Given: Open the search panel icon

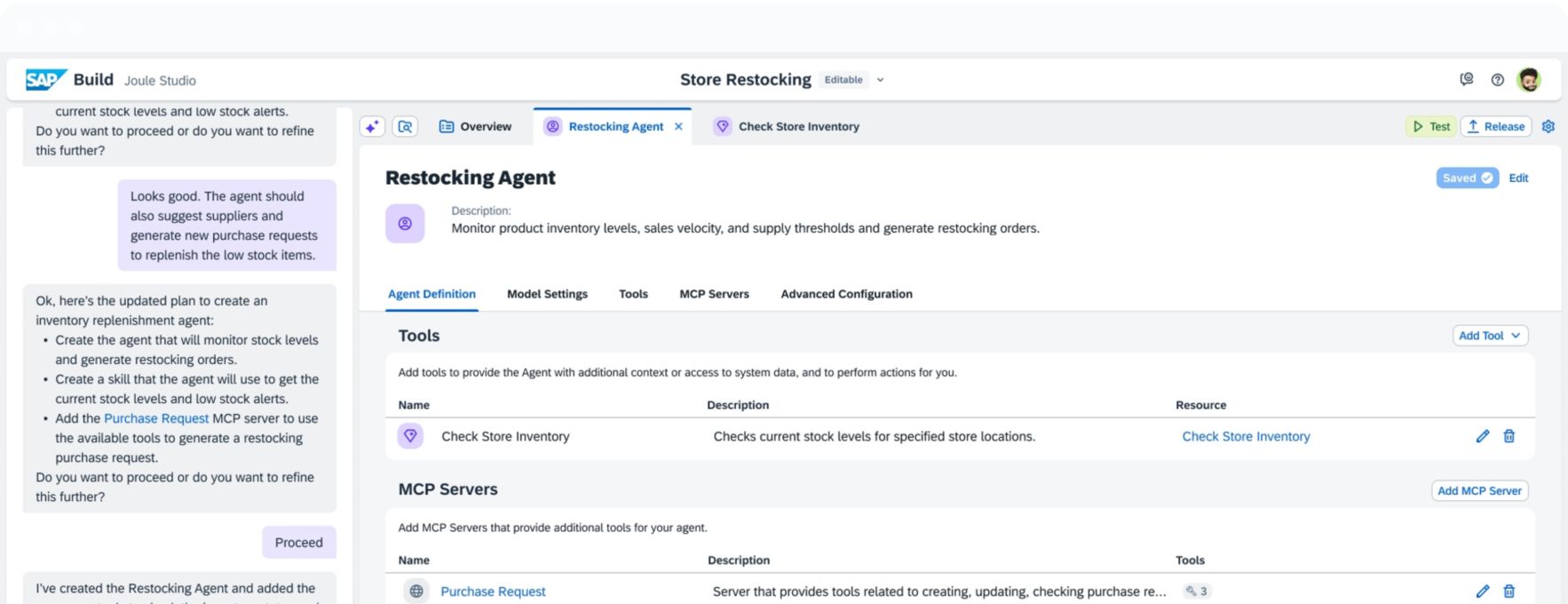Looking at the screenshot, I should click(x=405, y=127).
